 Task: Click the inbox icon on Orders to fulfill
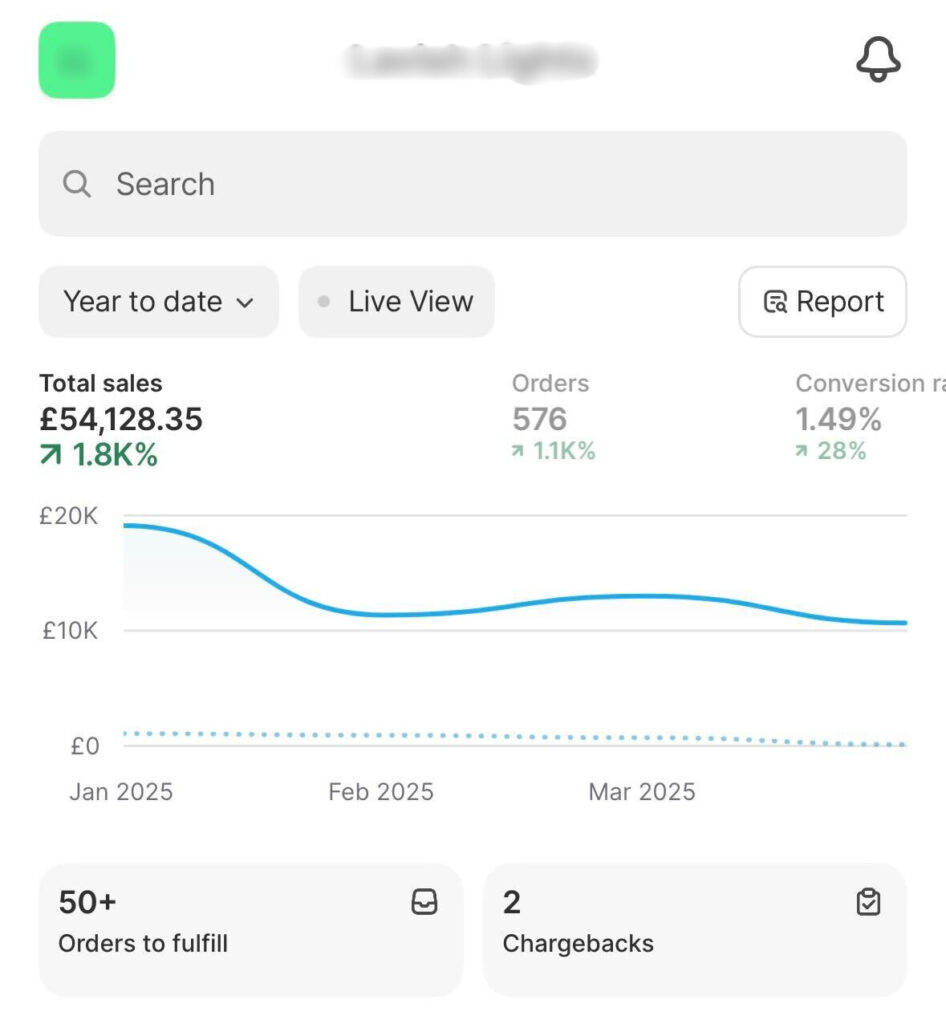click(x=425, y=903)
